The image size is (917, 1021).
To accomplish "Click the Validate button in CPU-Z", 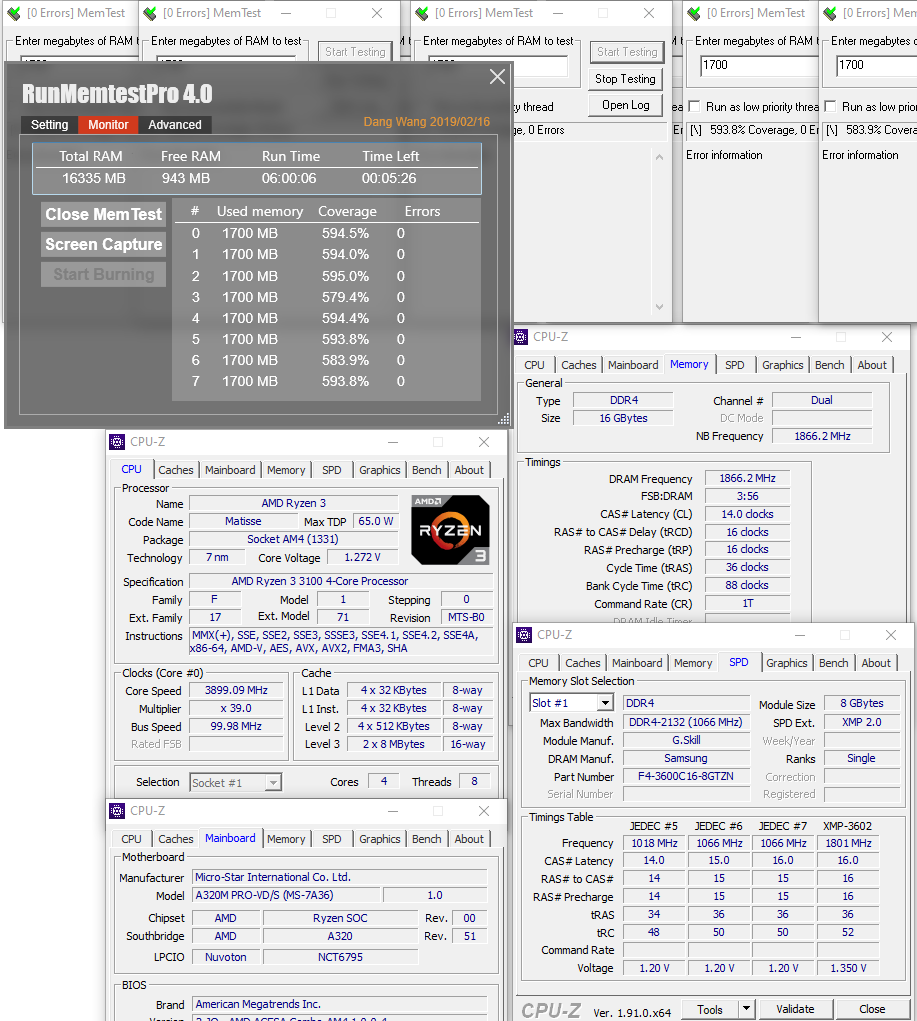I will point(795,1009).
